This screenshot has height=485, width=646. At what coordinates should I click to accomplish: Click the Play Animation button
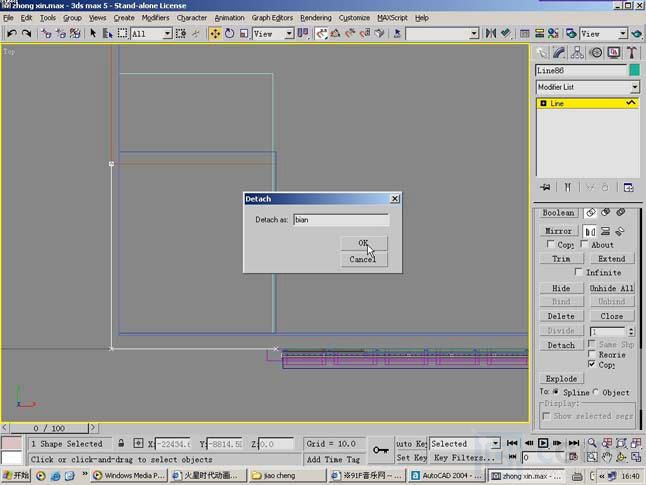[543, 443]
